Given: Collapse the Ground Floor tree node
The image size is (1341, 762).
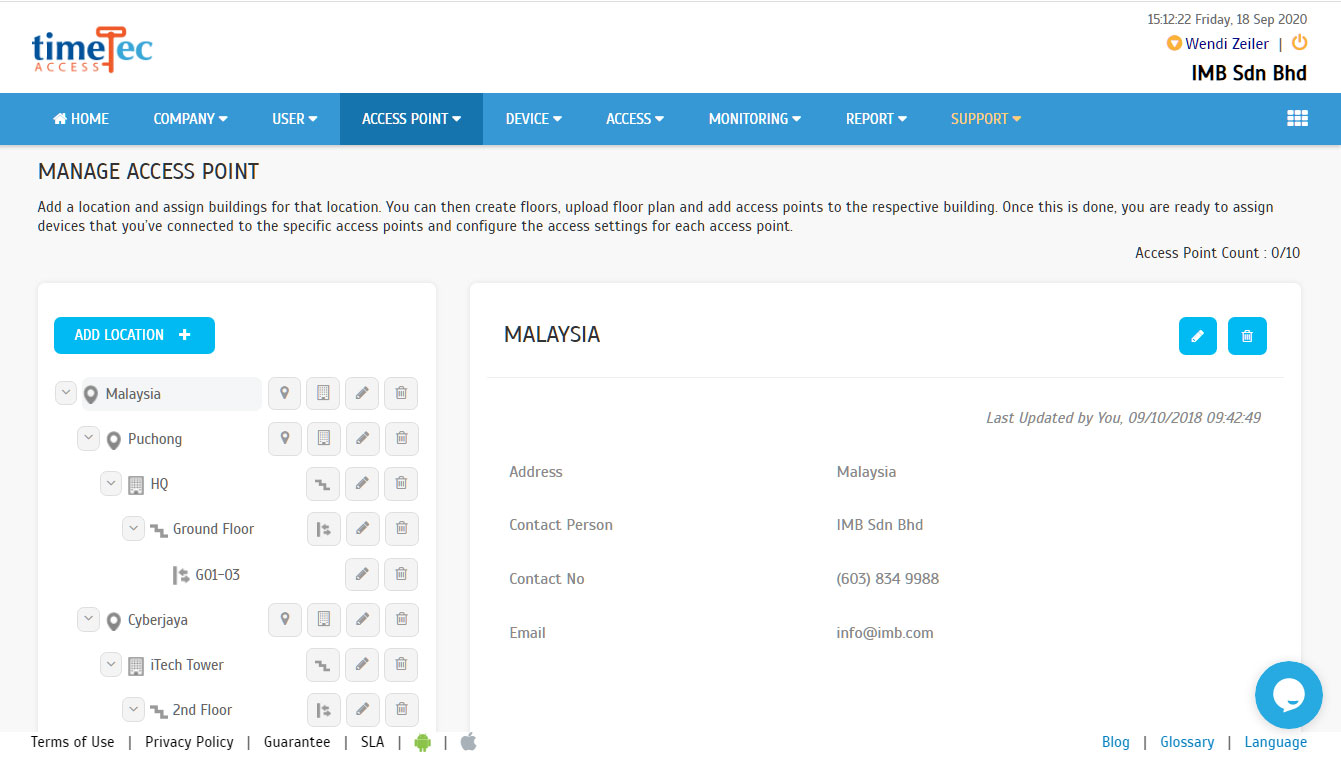Looking at the screenshot, I should [133, 528].
